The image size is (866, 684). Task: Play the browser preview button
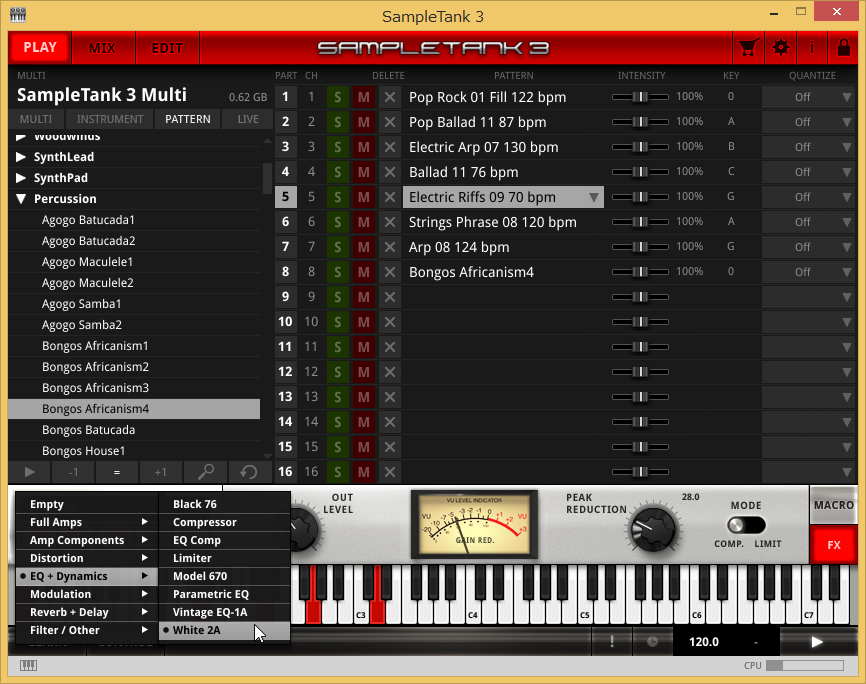coord(30,472)
